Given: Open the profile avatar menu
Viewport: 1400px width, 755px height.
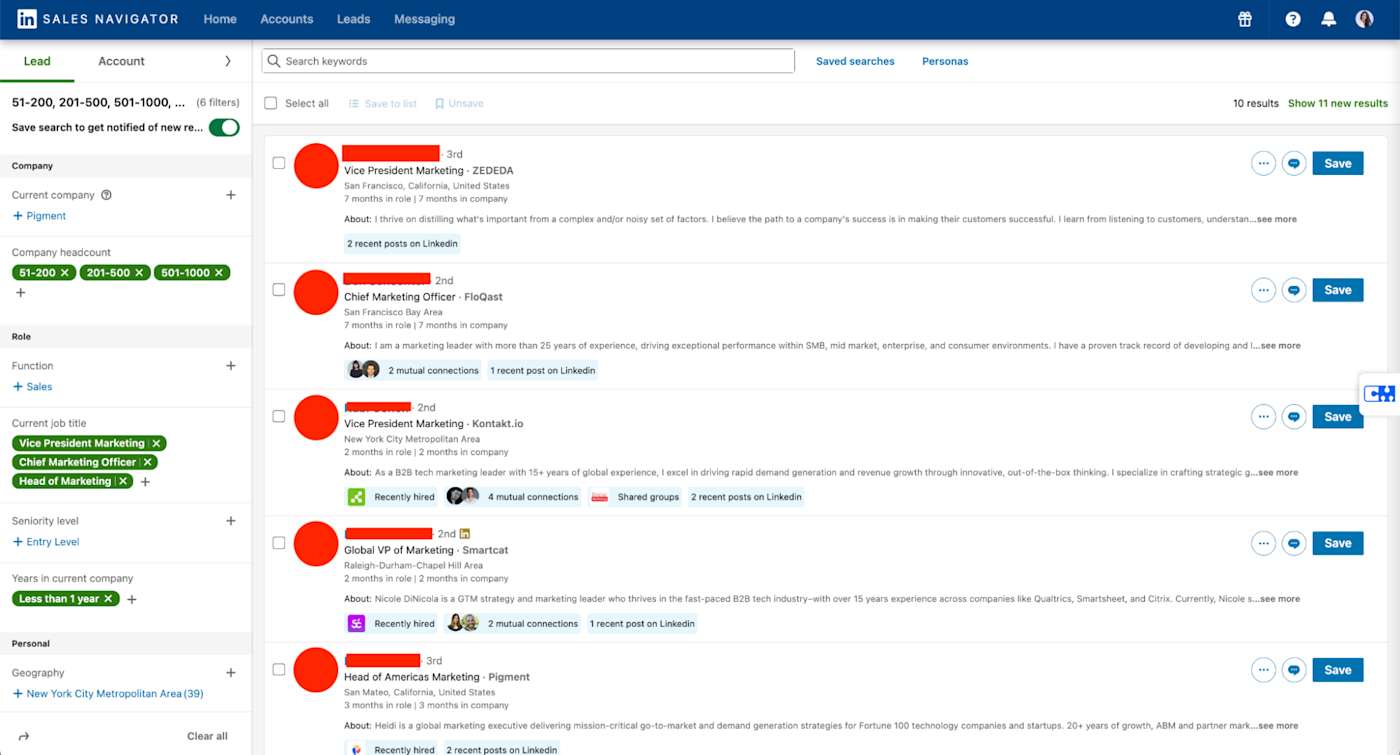Looking at the screenshot, I should (1364, 19).
